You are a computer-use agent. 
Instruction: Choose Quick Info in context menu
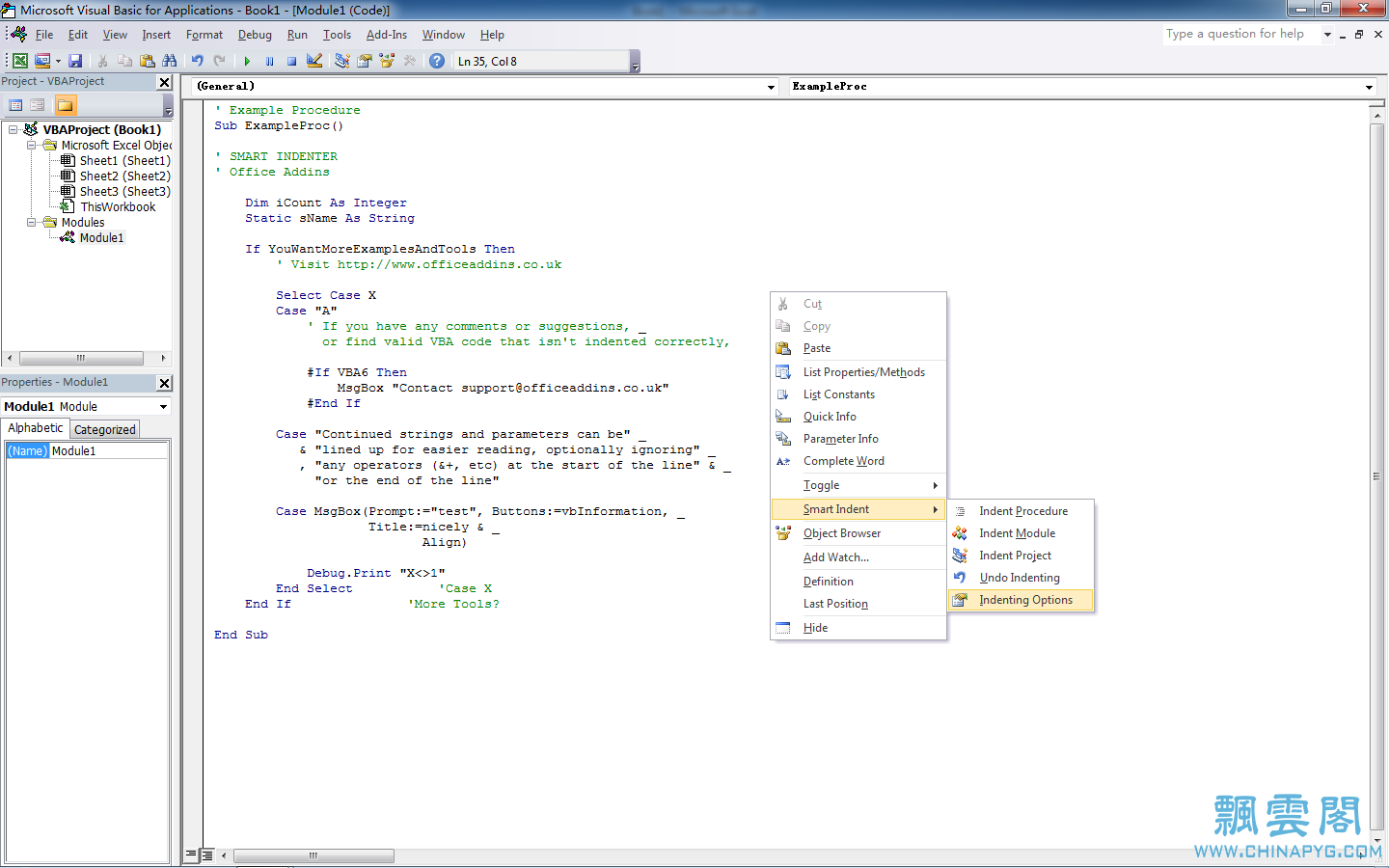(858, 417)
